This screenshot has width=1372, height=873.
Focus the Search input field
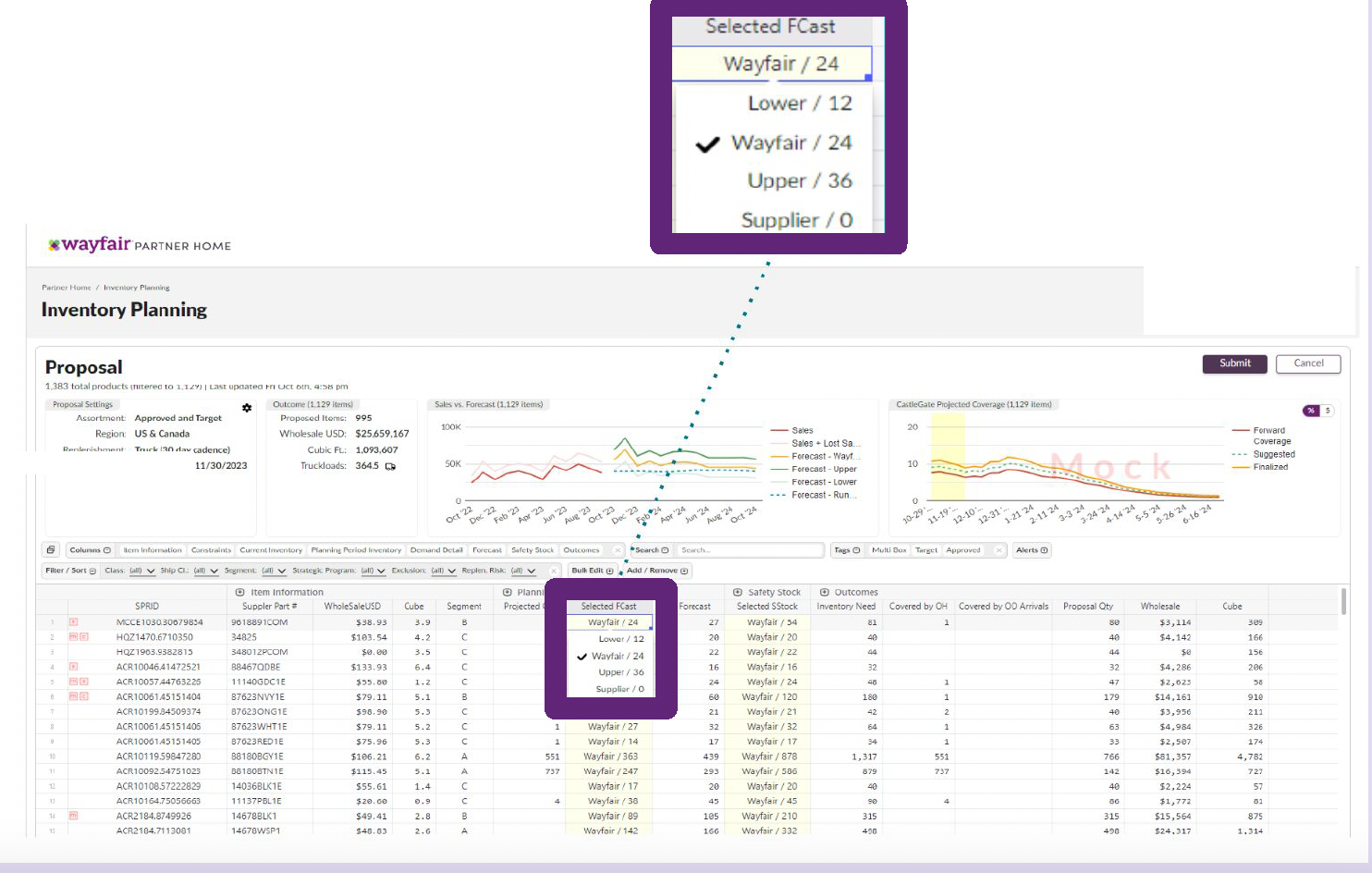tap(750, 550)
